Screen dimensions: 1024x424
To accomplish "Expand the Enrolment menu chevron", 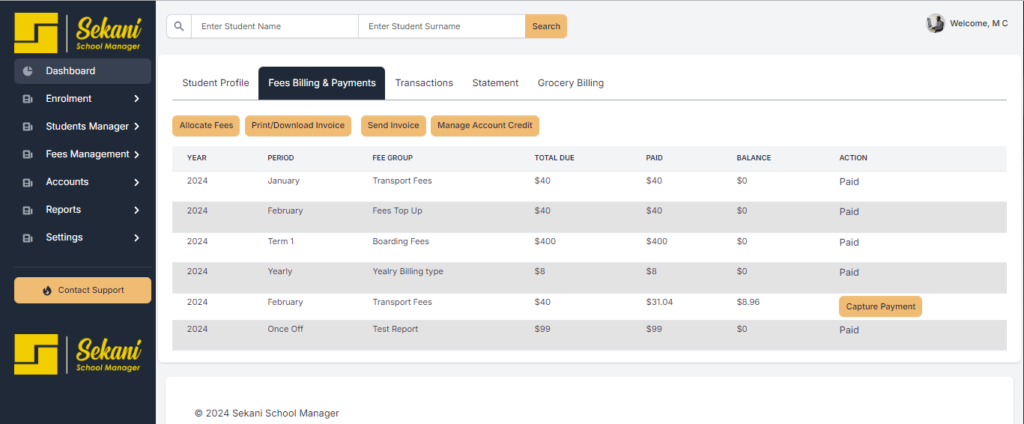I will pyautogui.click(x=136, y=99).
